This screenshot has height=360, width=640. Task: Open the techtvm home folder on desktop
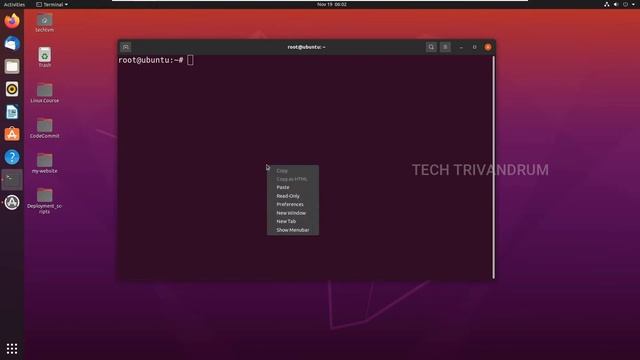(44, 22)
